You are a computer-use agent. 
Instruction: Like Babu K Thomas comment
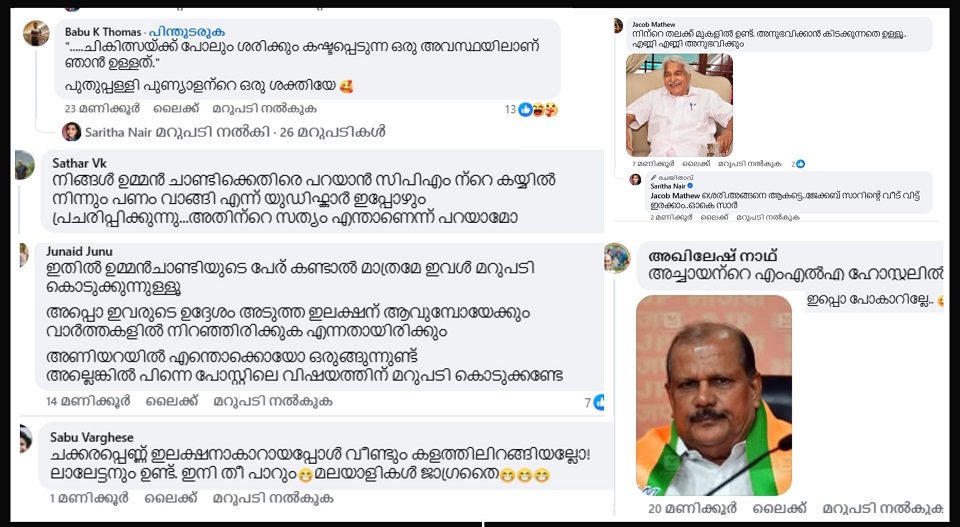[176, 109]
